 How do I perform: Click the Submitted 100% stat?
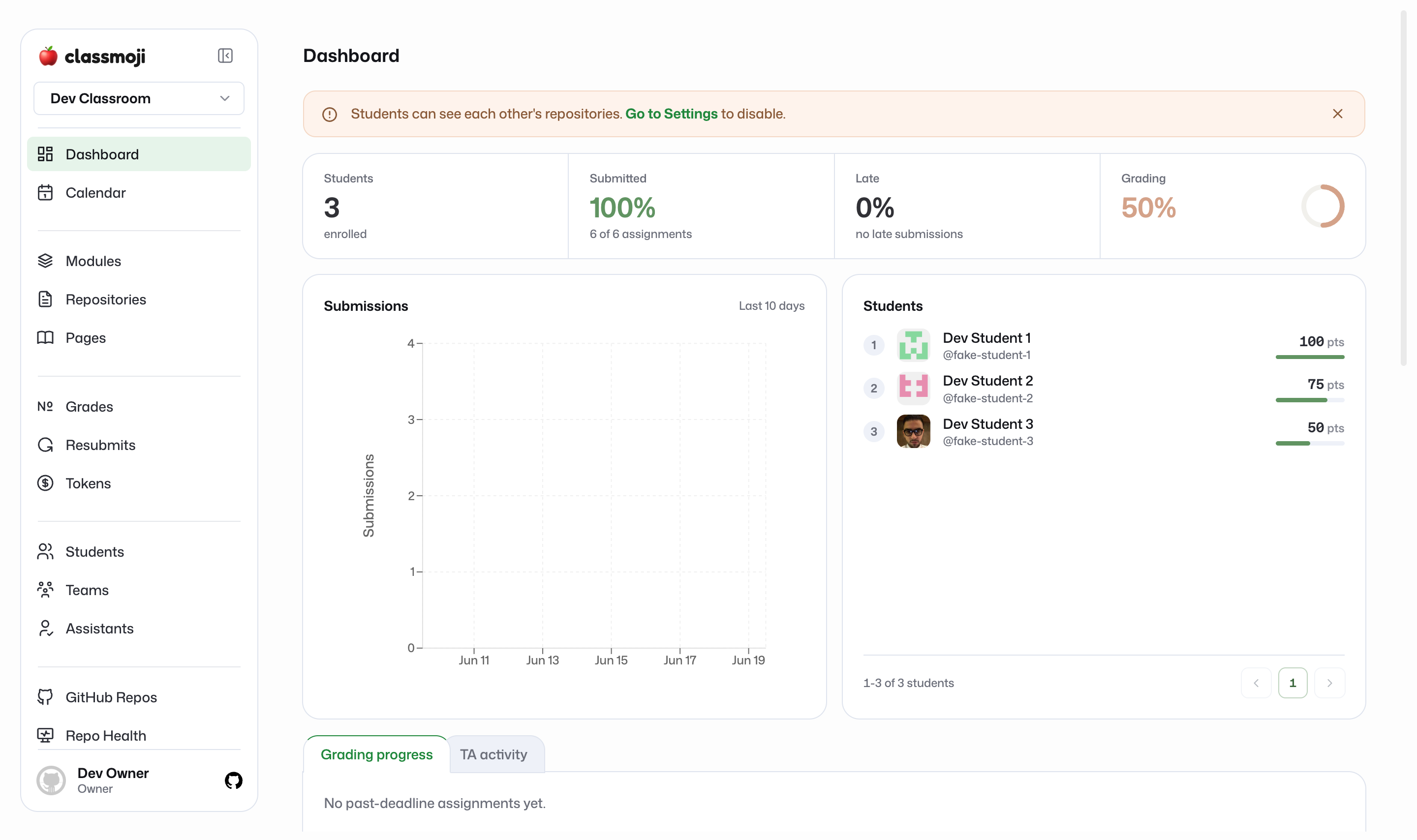(x=623, y=208)
